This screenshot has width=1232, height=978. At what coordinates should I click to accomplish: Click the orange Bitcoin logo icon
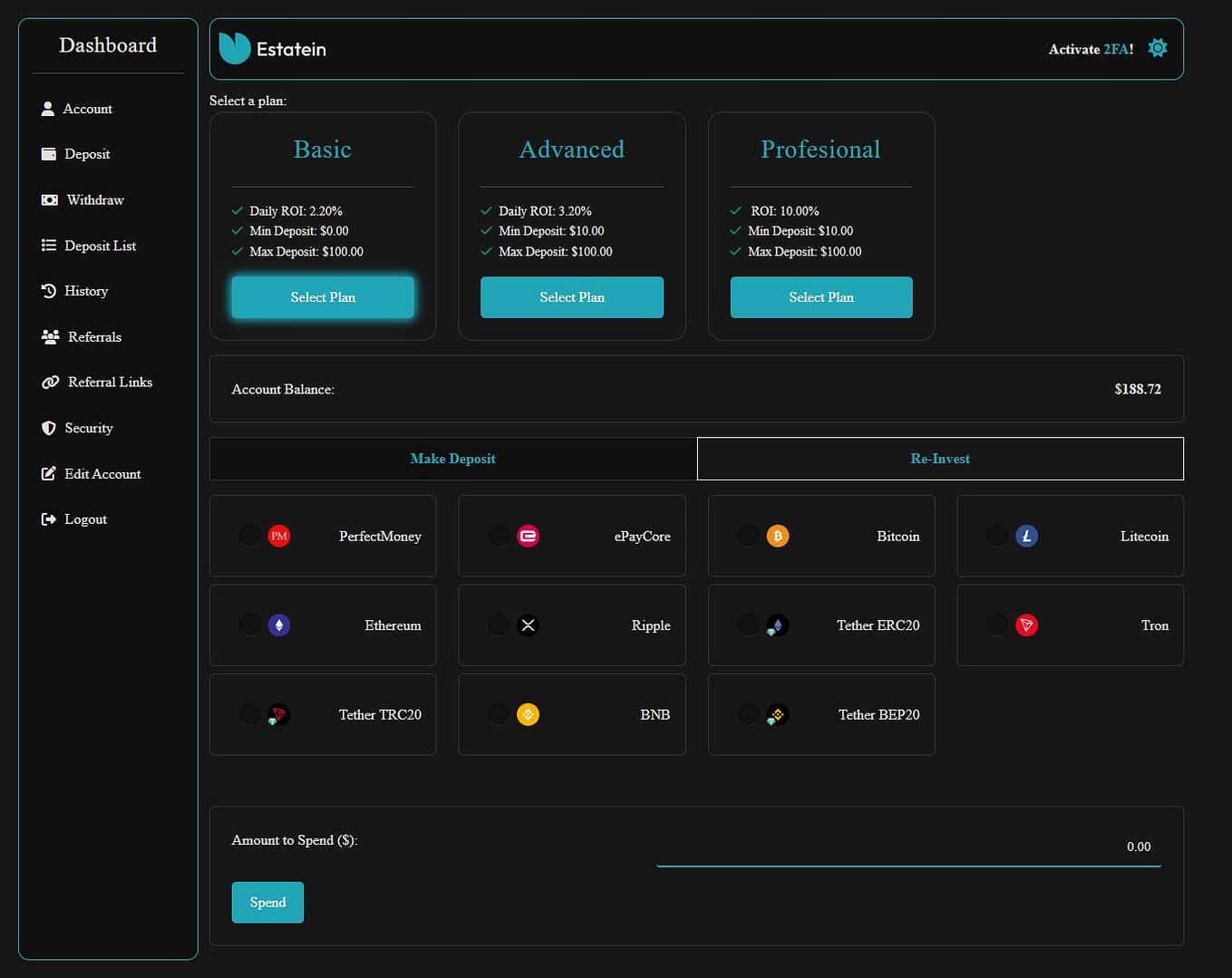[x=778, y=536]
